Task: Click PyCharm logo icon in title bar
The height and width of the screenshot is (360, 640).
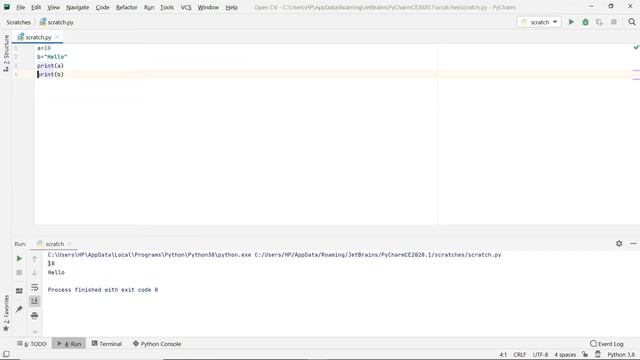Action: pyautogui.click(x=7, y=7)
